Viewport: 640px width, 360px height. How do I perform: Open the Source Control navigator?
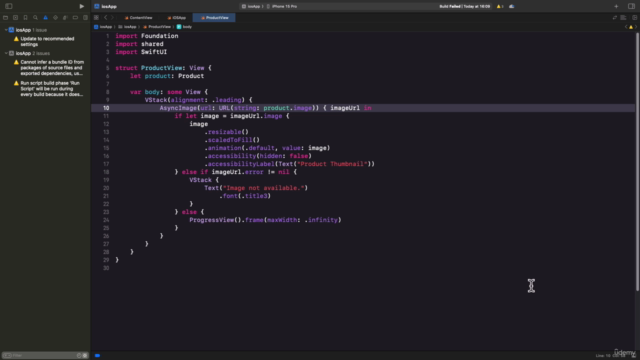point(16,18)
